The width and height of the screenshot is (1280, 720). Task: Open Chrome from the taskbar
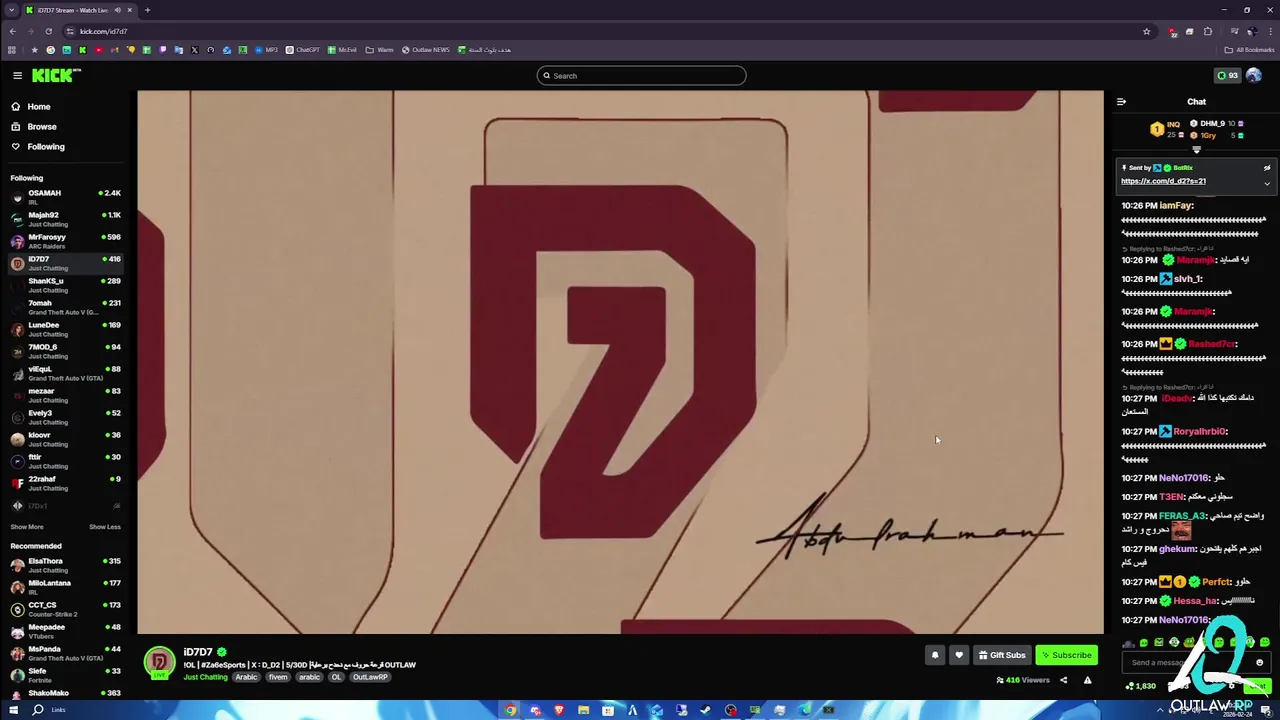coord(510,710)
